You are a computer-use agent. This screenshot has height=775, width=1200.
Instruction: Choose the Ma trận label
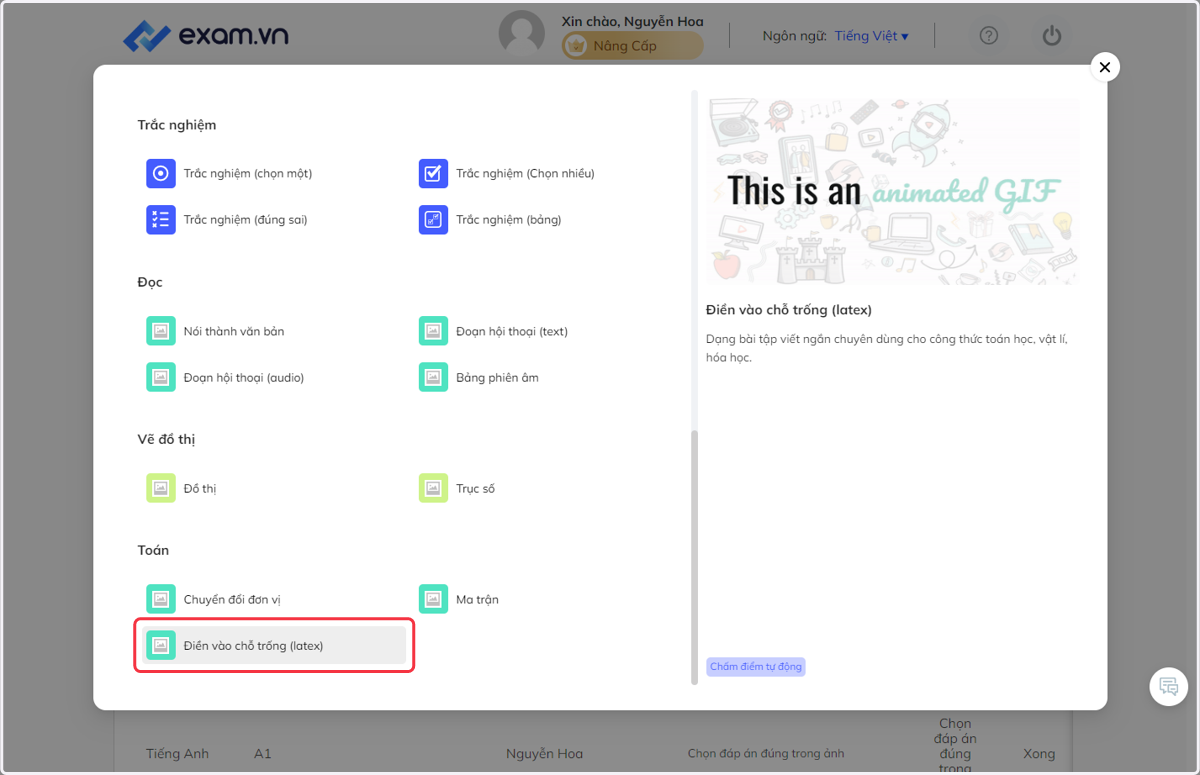(477, 599)
